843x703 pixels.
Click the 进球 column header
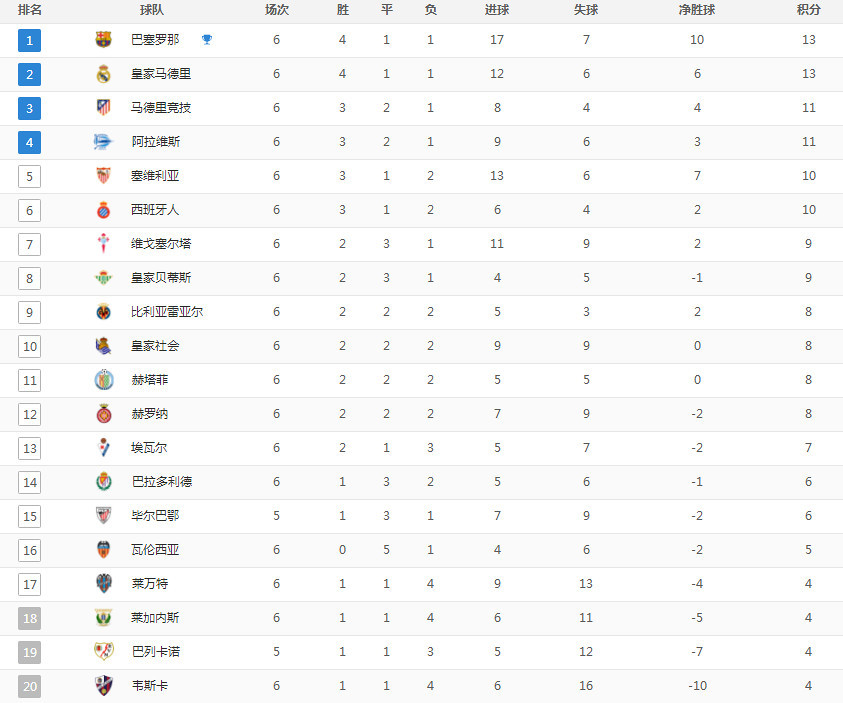(x=497, y=10)
